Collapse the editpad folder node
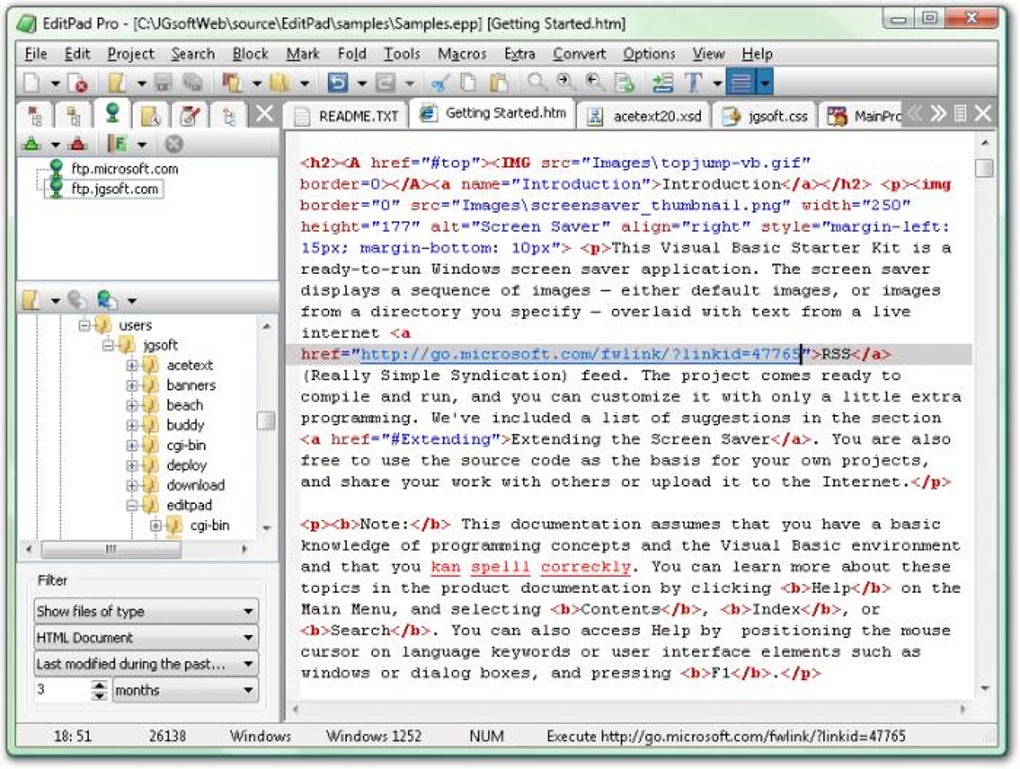This screenshot has height=769, width=1020. pos(132,505)
